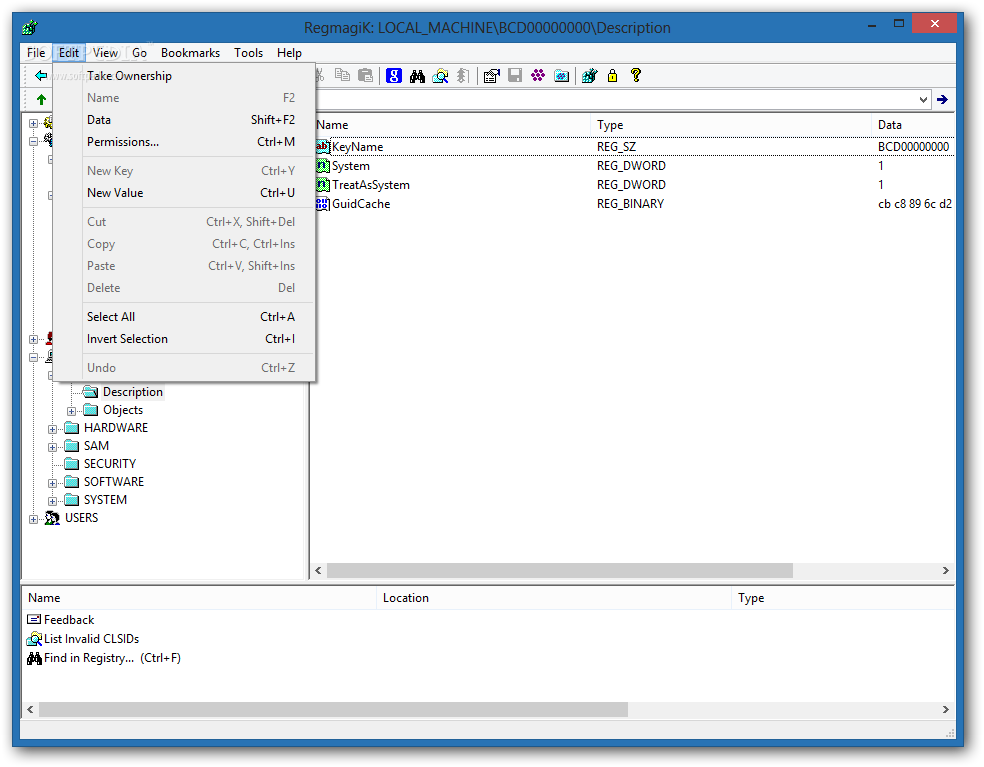Open the Go menu
The height and width of the screenshot is (767, 984).
tap(139, 53)
